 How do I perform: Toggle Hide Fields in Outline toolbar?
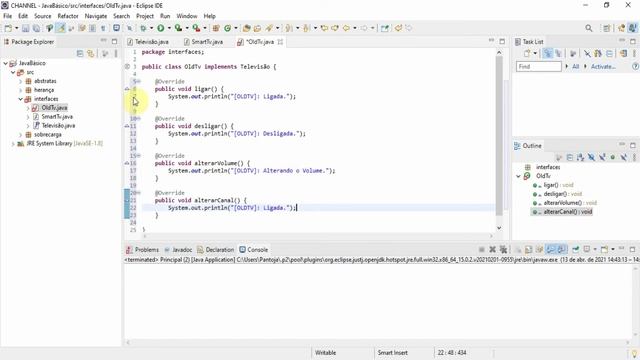click(x=591, y=157)
